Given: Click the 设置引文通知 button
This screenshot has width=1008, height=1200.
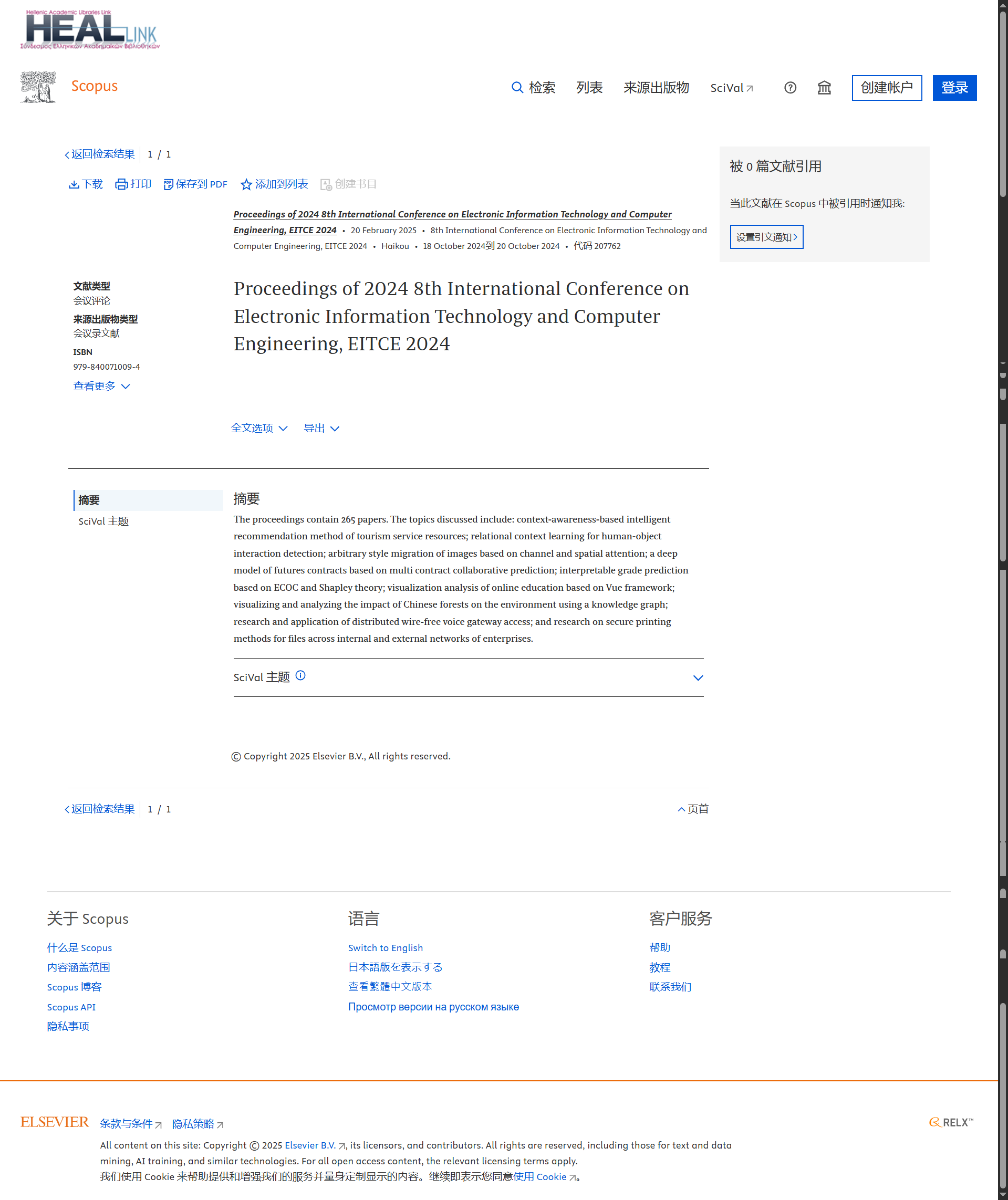Looking at the screenshot, I should point(766,237).
